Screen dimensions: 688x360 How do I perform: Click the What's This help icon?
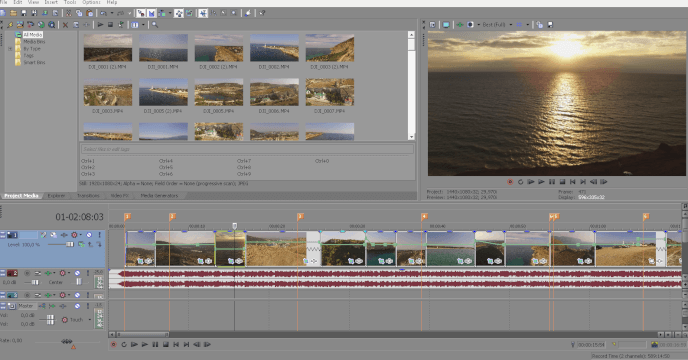[x=262, y=13]
